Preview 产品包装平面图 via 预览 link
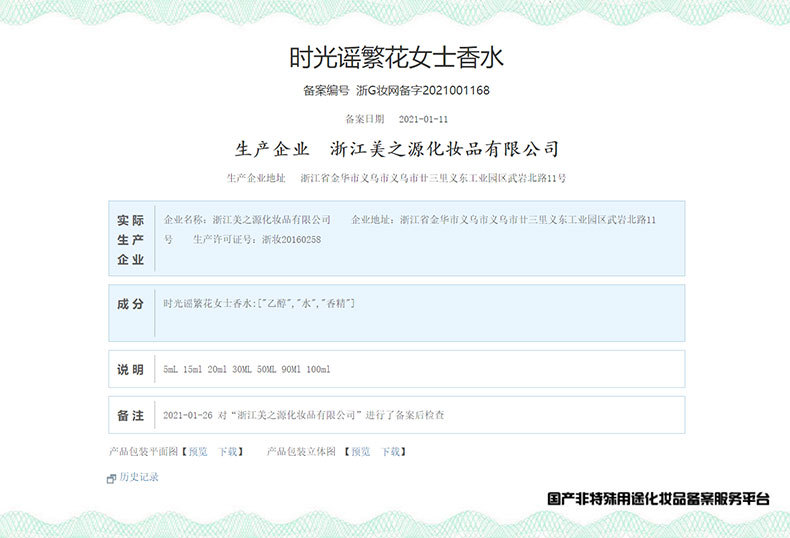790x538 pixels. [198, 452]
